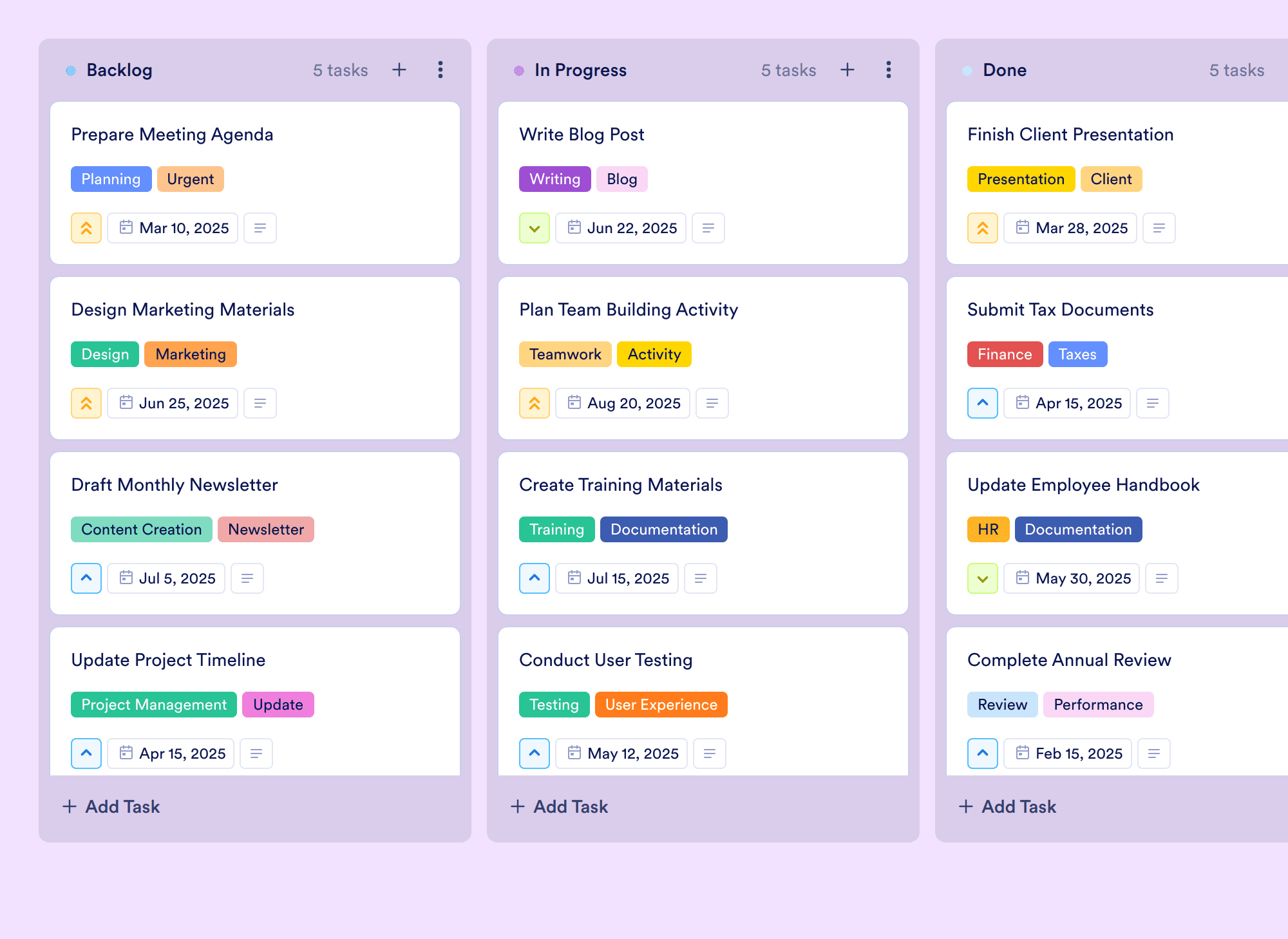The width and height of the screenshot is (1288, 939).
Task: Click the Planning tag
Action: click(x=111, y=179)
